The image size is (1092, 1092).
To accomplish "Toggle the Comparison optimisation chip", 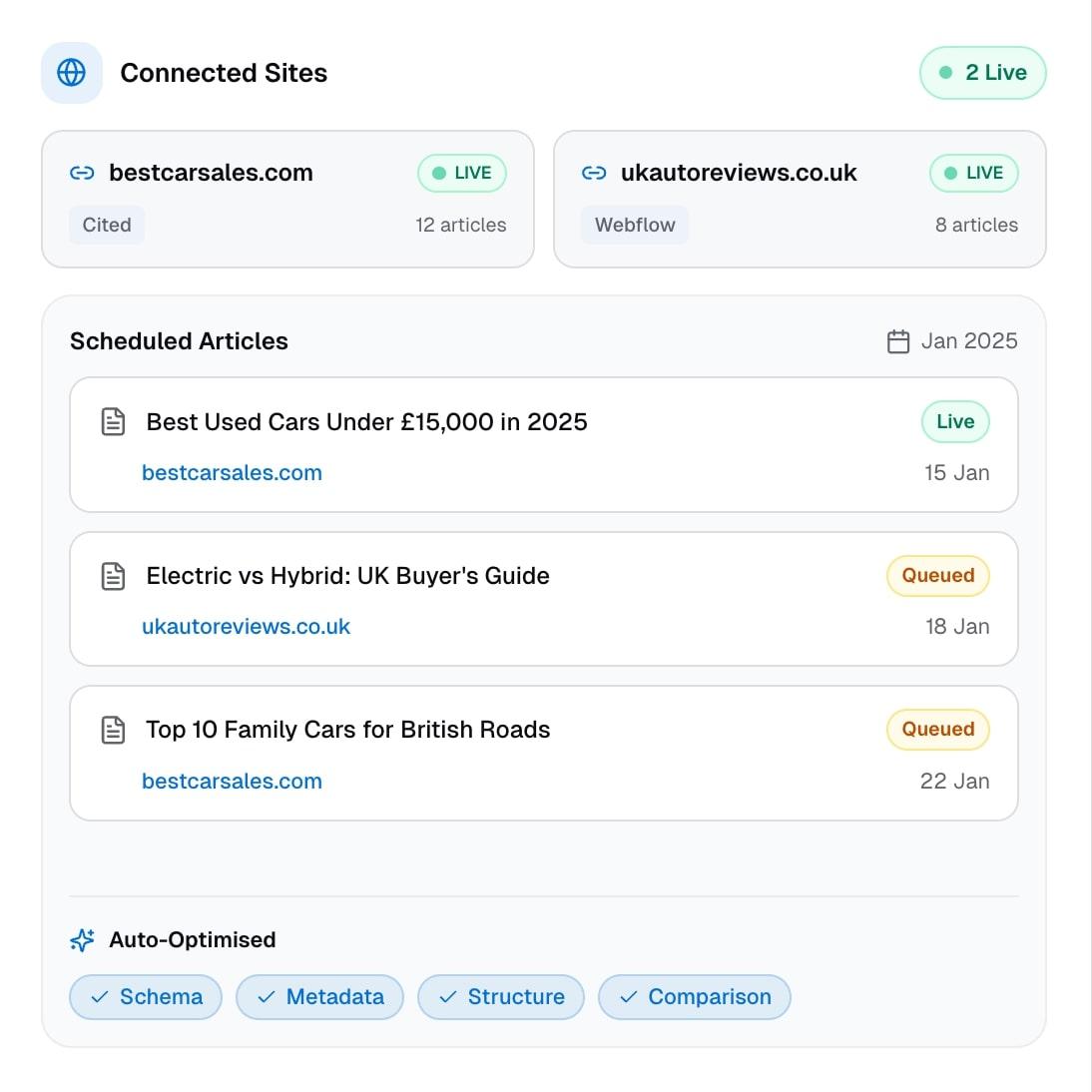I will tap(695, 997).
